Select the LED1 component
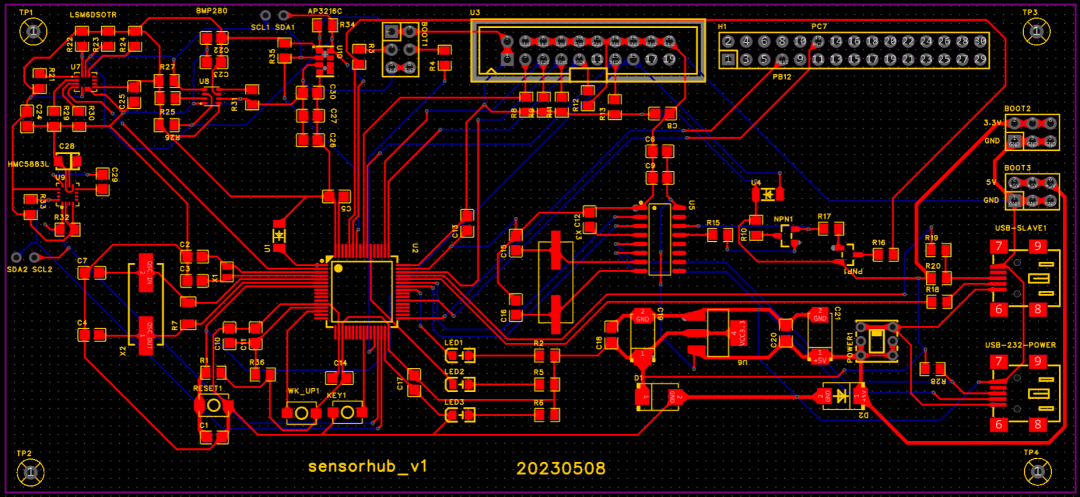 click(x=461, y=355)
